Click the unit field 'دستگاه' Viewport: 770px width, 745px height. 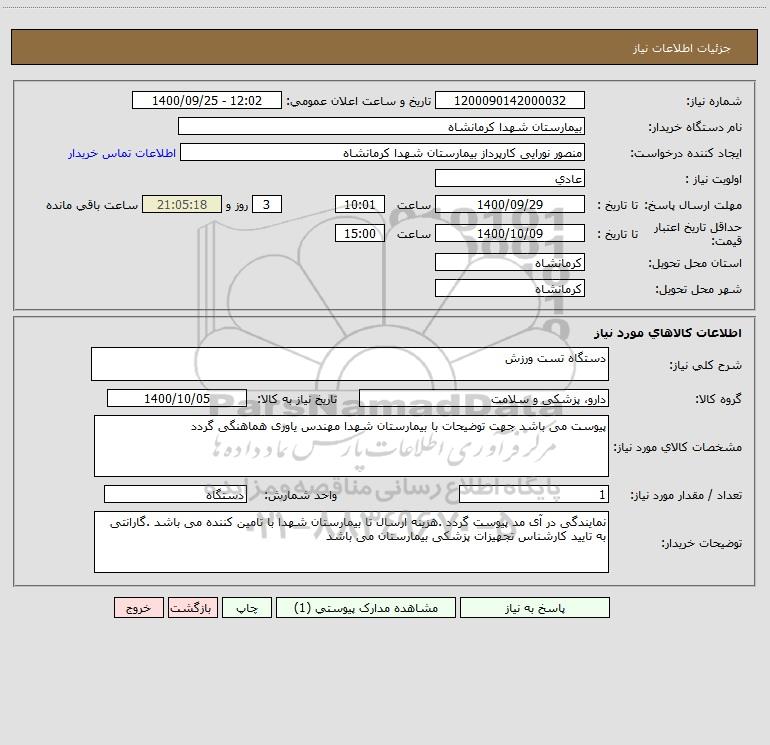click(175, 494)
